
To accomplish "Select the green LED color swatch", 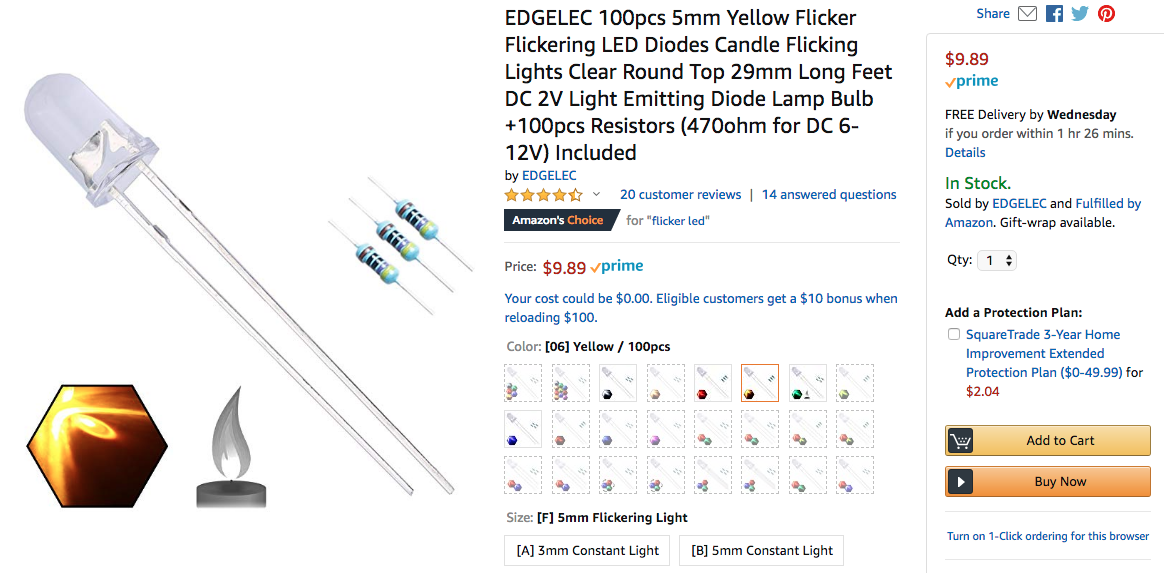I will pos(808,383).
